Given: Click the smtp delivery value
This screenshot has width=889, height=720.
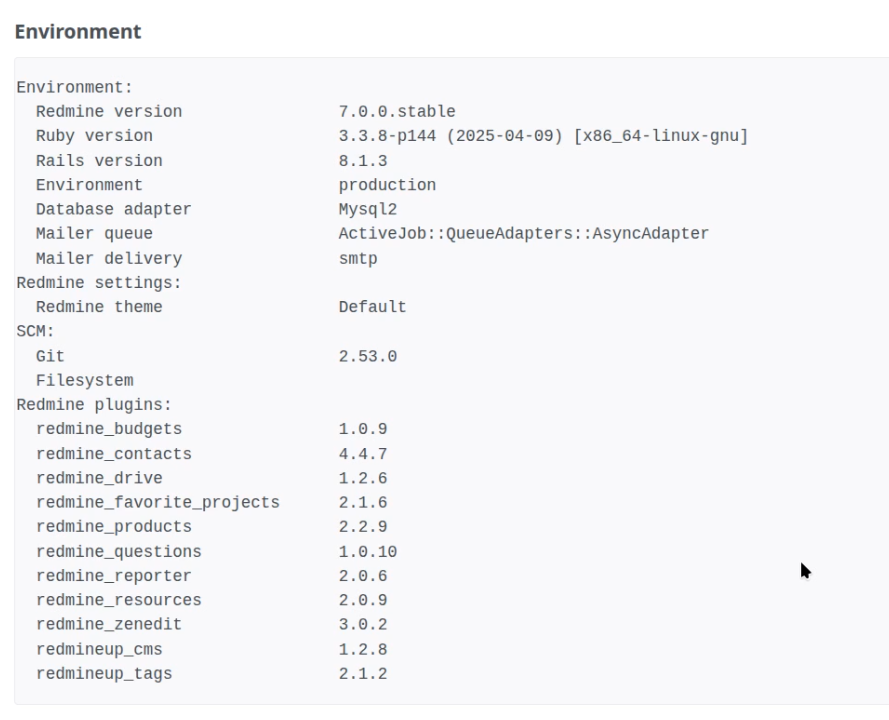Looking at the screenshot, I should tap(358, 259).
